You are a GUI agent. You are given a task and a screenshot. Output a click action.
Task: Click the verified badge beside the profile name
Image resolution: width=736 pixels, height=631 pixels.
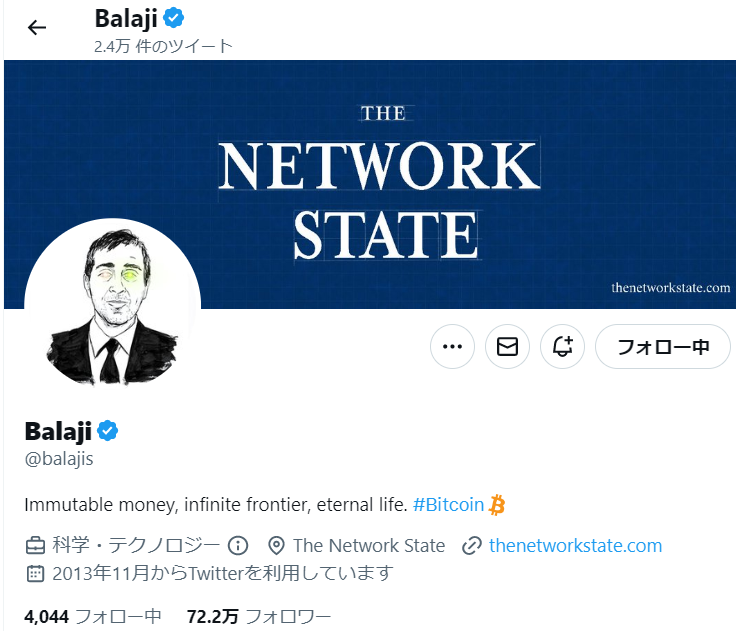pos(107,431)
